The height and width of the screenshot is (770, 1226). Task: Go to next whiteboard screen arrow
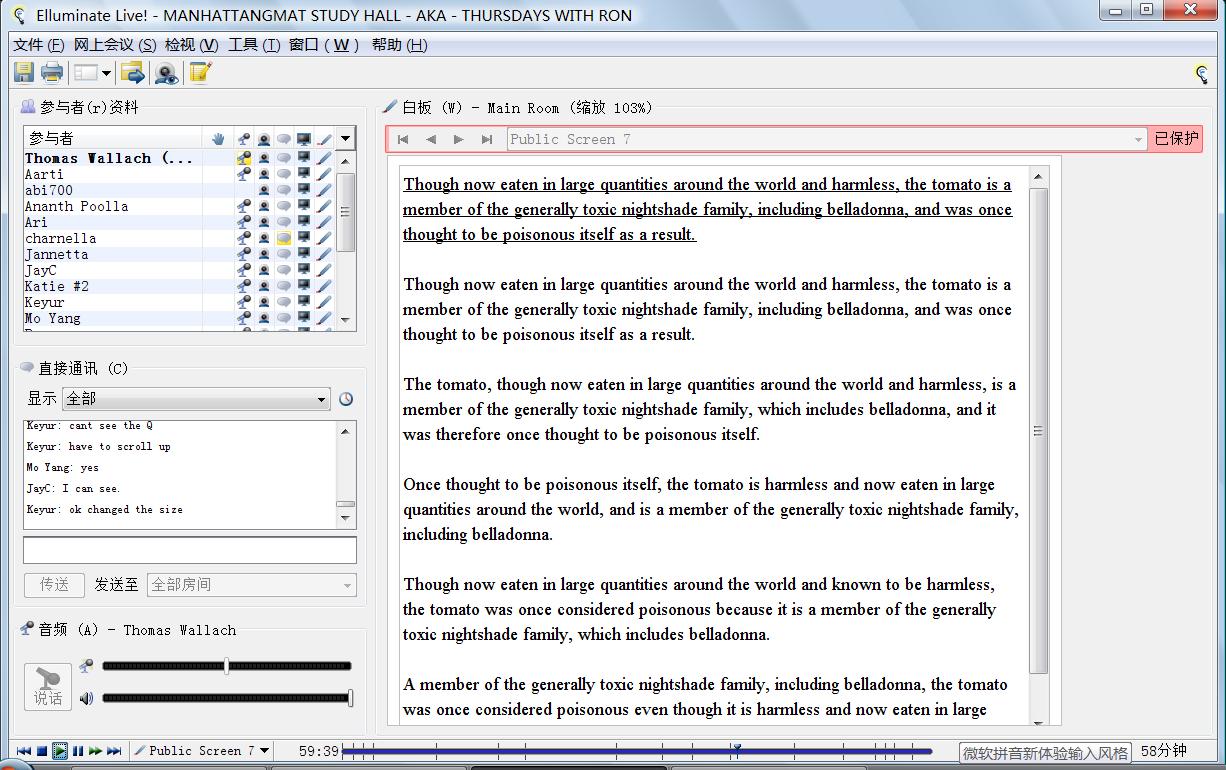click(459, 139)
